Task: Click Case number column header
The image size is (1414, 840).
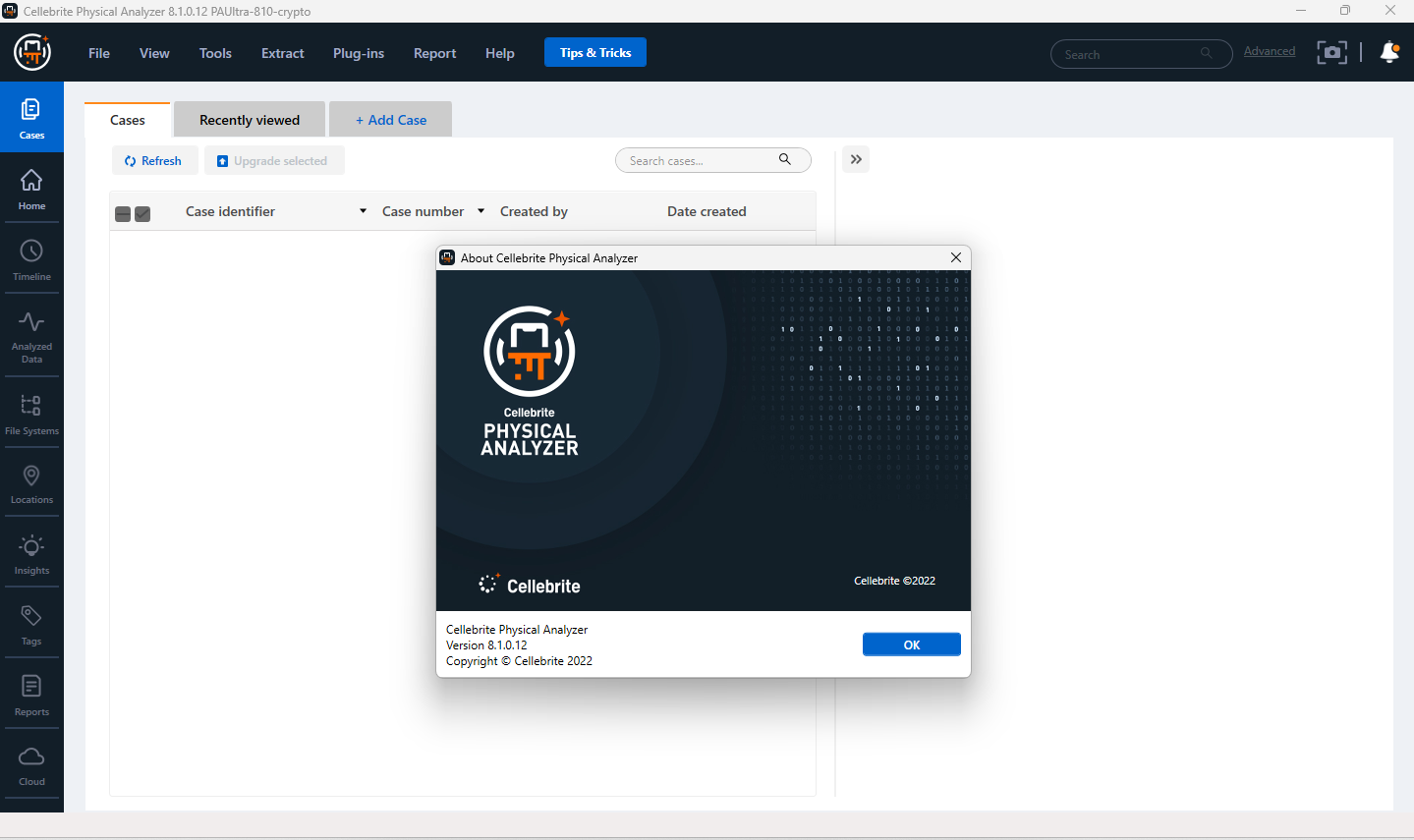Action: 423,211
